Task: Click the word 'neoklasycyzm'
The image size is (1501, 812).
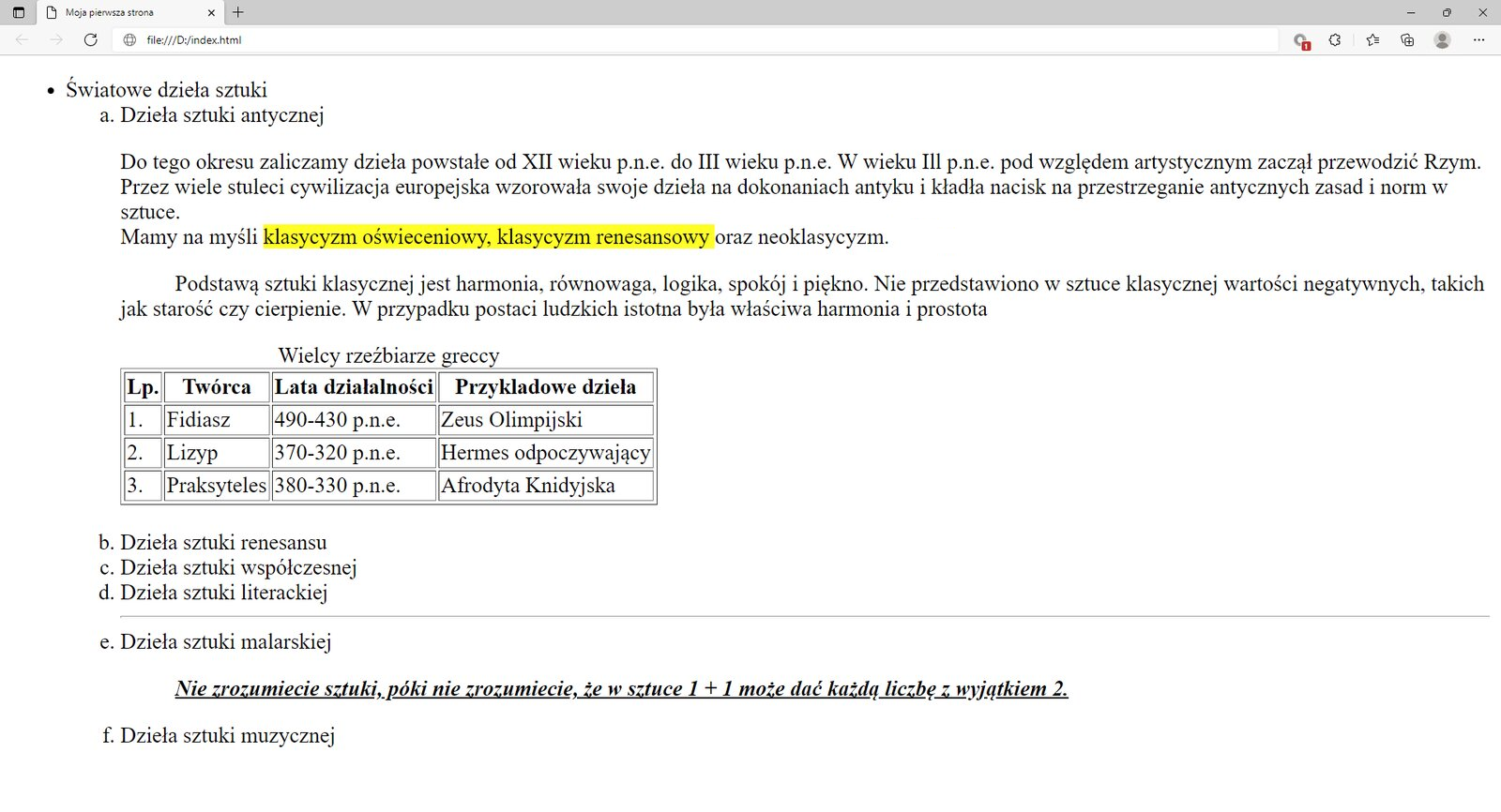Action: click(x=820, y=237)
